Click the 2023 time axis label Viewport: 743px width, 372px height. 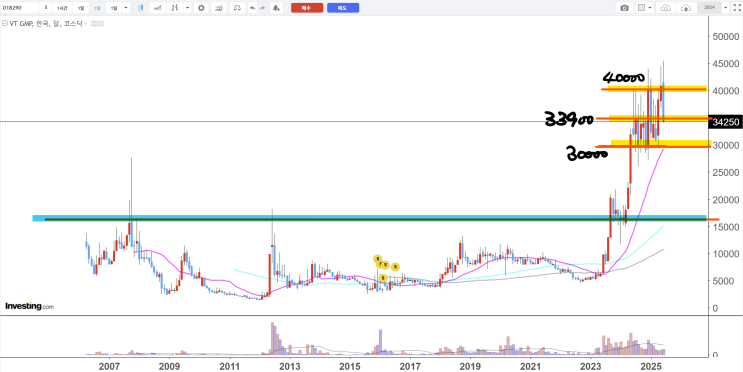click(x=591, y=366)
